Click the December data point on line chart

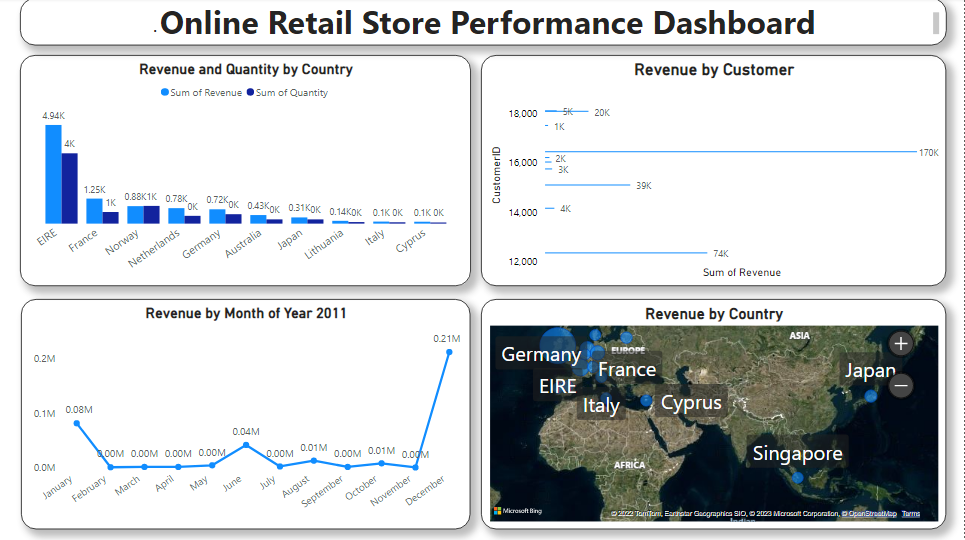tap(449, 352)
